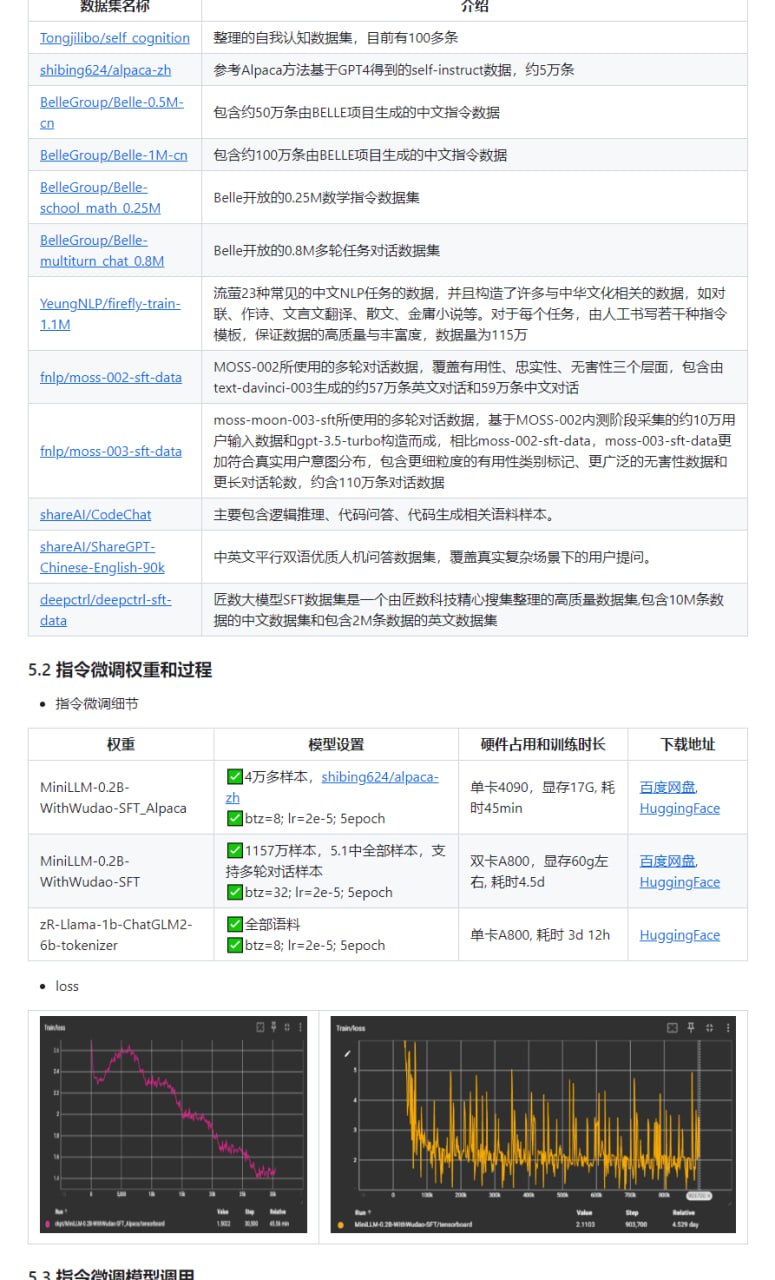This screenshot has height=1280, width=775.
Task: Select cell zR-Llama-1b-ChatGLM2-6b-tokenizer
Action: (x=121, y=935)
